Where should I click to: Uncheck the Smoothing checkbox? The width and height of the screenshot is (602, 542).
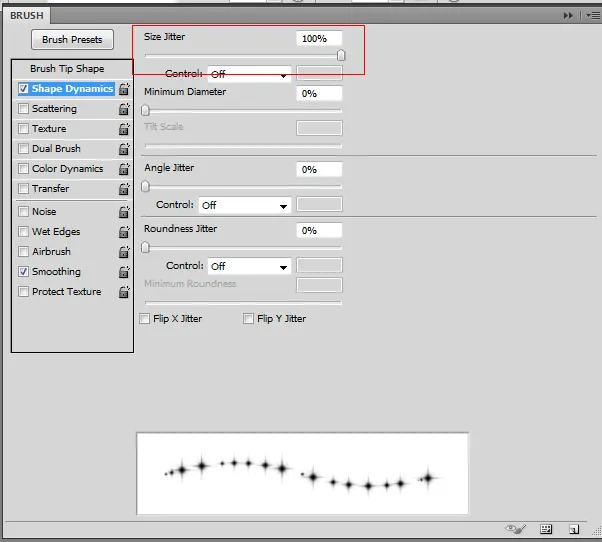point(23,272)
